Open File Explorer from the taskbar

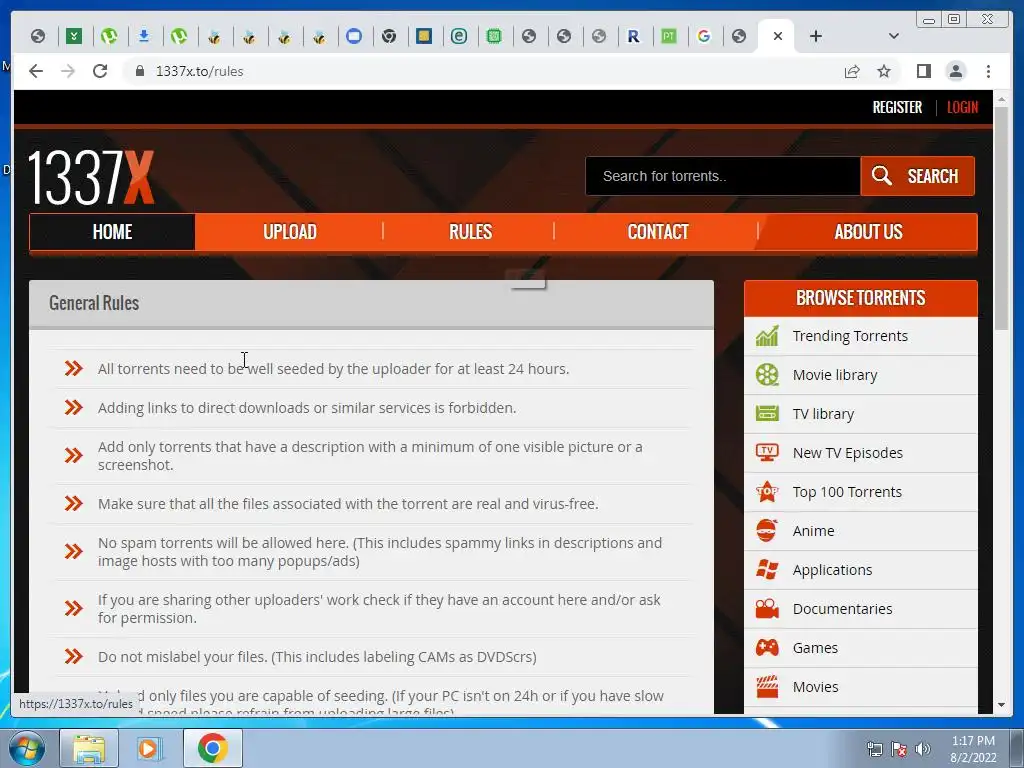[89, 748]
